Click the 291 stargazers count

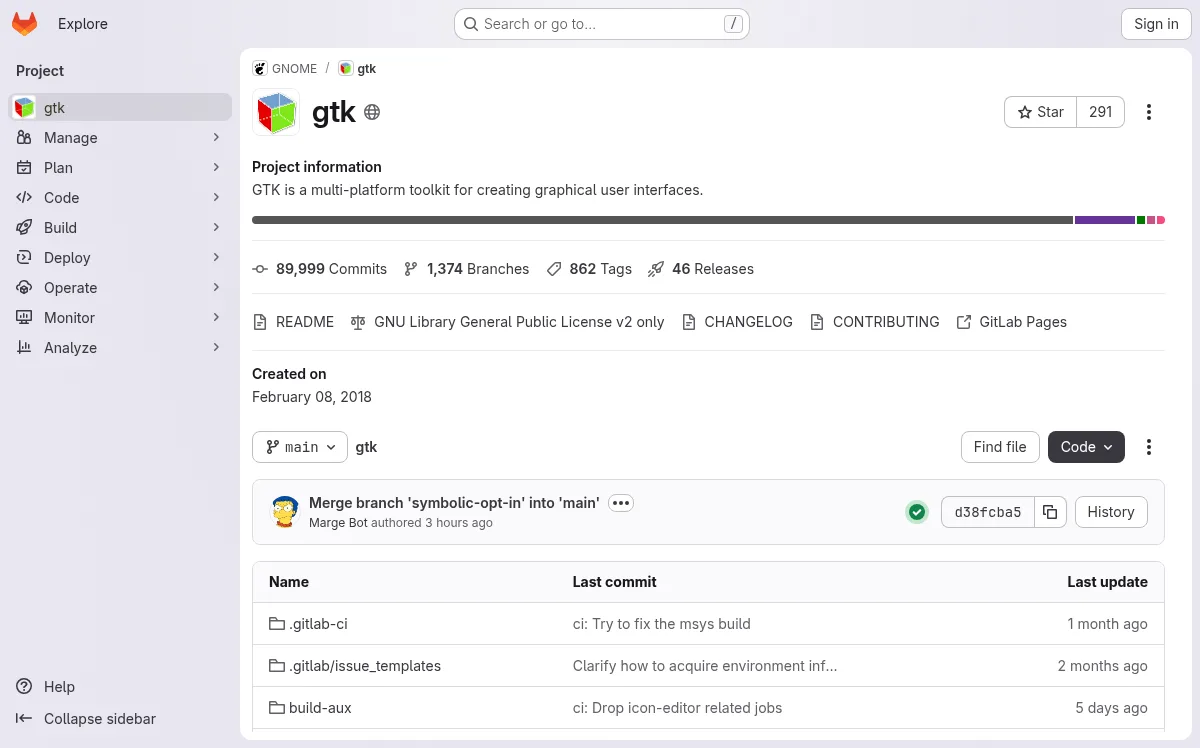pos(1101,112)
